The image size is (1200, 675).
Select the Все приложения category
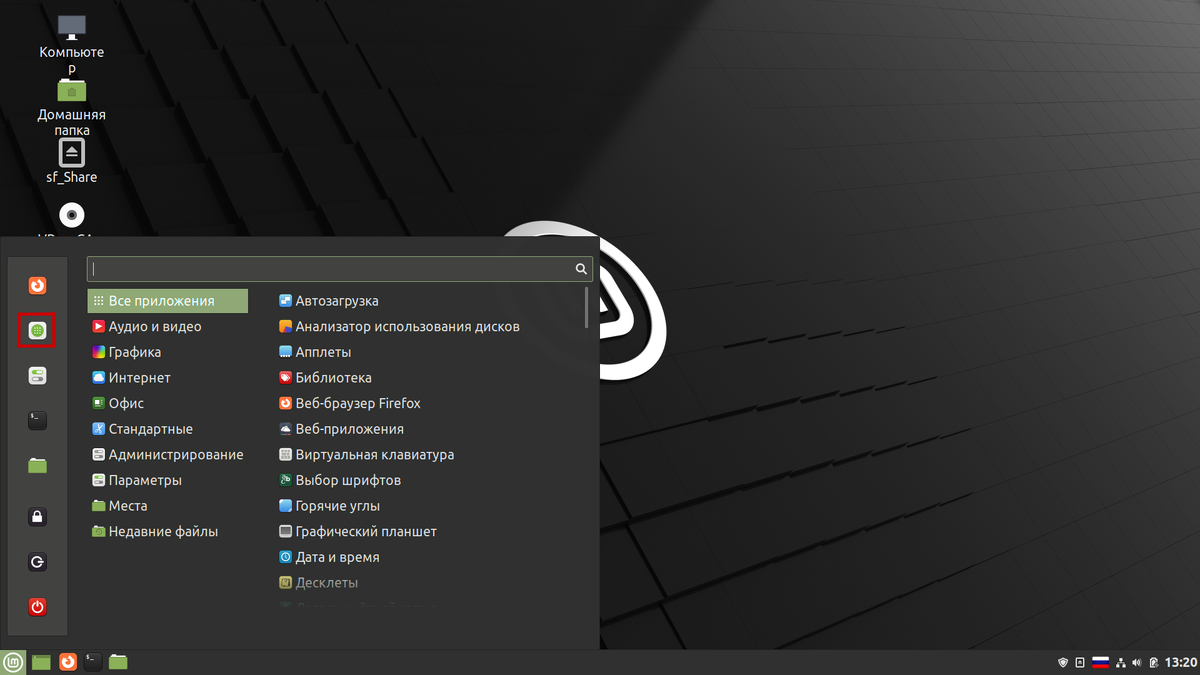pyautogui.click(x=168, y=301)
